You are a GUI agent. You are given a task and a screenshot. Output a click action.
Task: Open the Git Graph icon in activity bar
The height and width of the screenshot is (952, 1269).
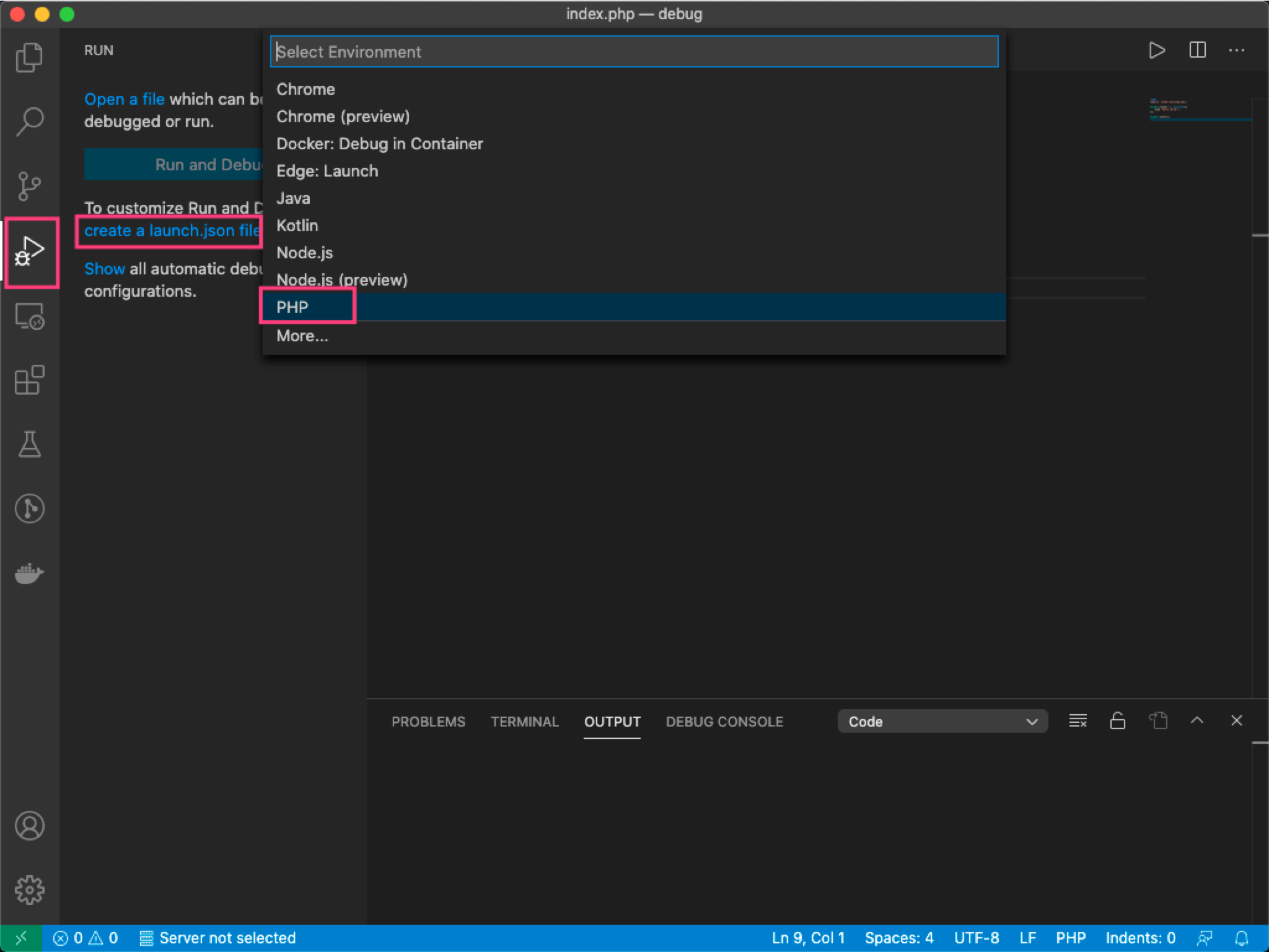pos(29,509)
